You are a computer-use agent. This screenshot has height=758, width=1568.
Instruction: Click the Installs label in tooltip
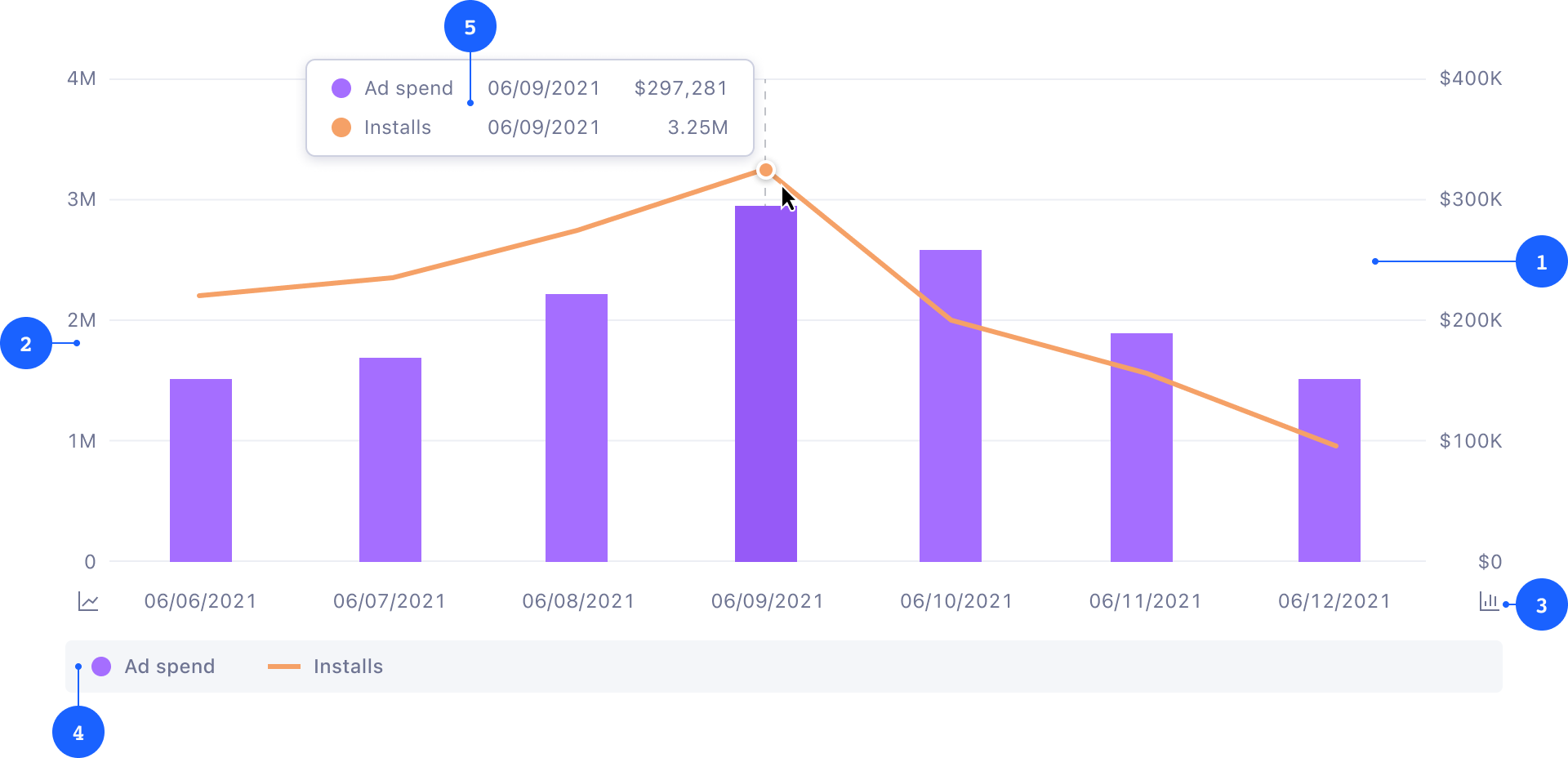pos(398,127)
